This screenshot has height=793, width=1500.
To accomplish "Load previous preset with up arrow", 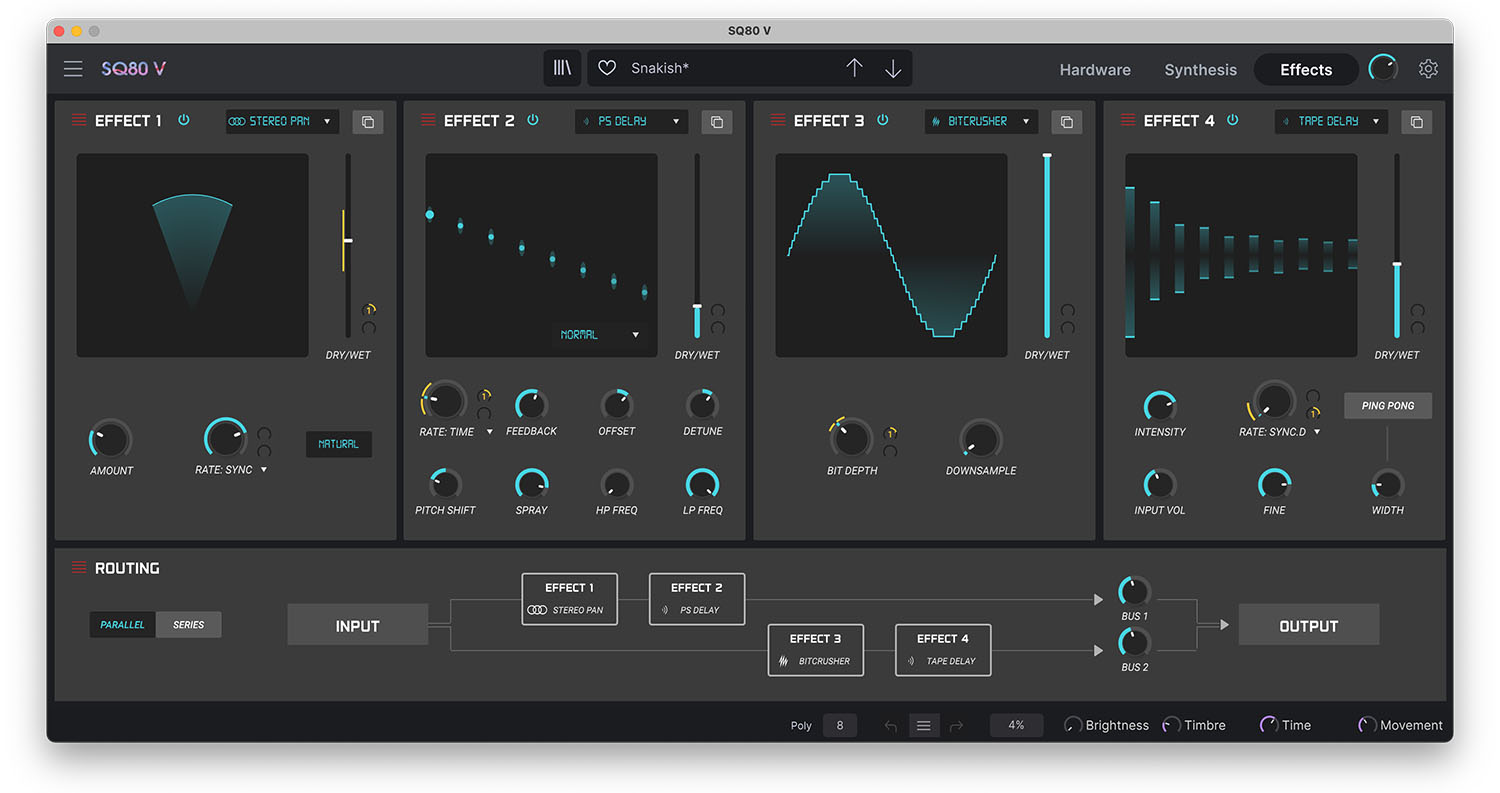I will click(x=854, y=68).
